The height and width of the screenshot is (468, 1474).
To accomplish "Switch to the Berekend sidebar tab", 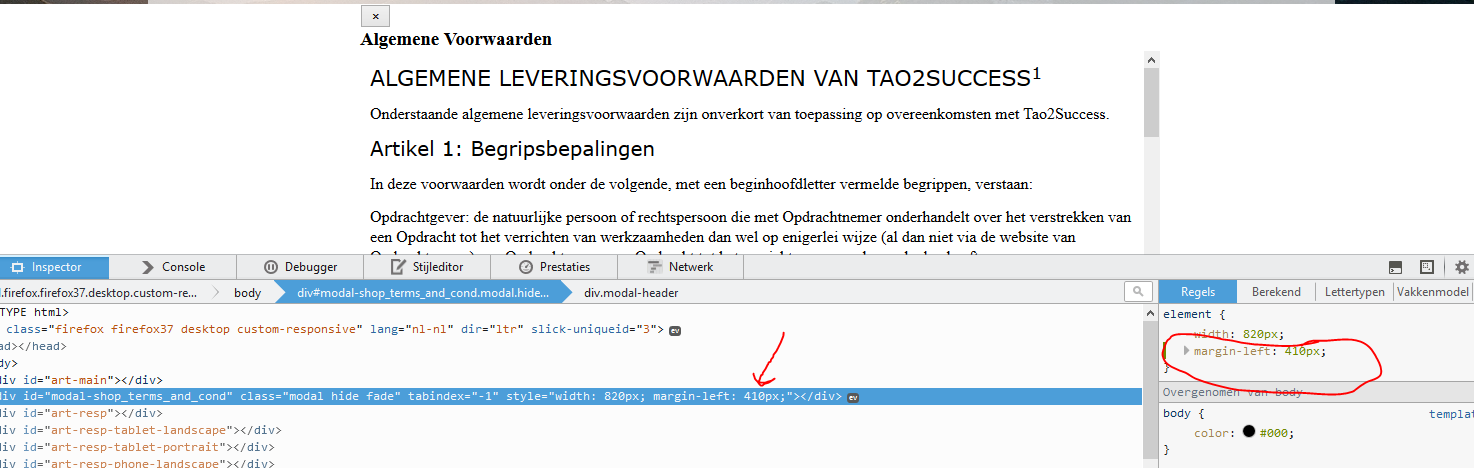I will pyautogui.click(x=1276, y=292).
